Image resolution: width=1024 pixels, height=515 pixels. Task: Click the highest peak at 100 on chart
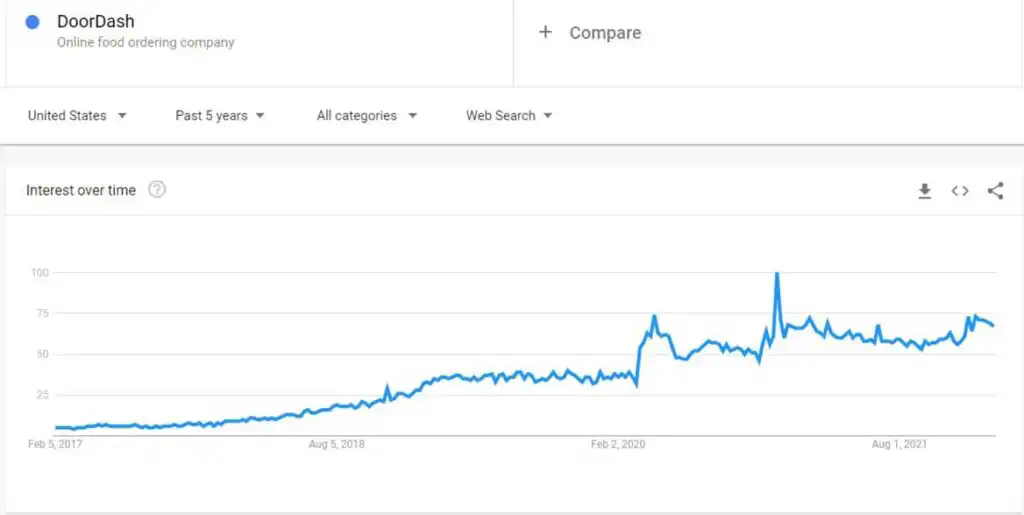776,273
